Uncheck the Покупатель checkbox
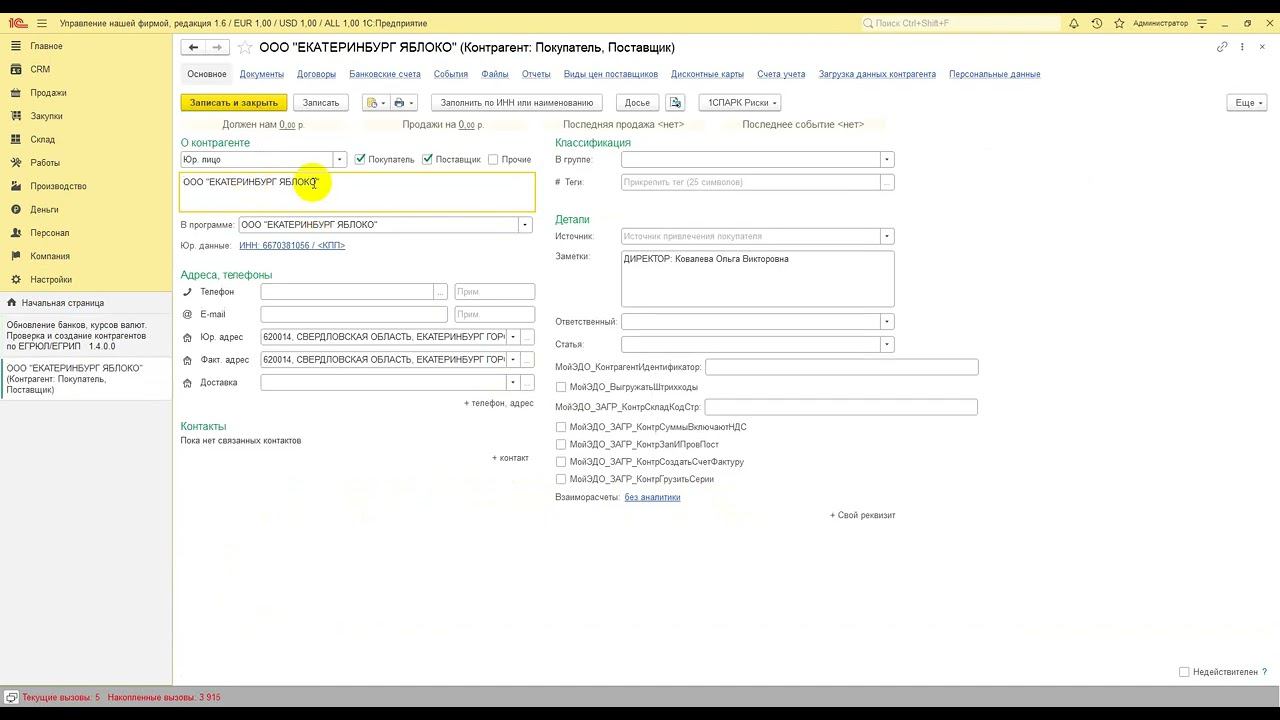1280x720 pixels. coord(361,159)
